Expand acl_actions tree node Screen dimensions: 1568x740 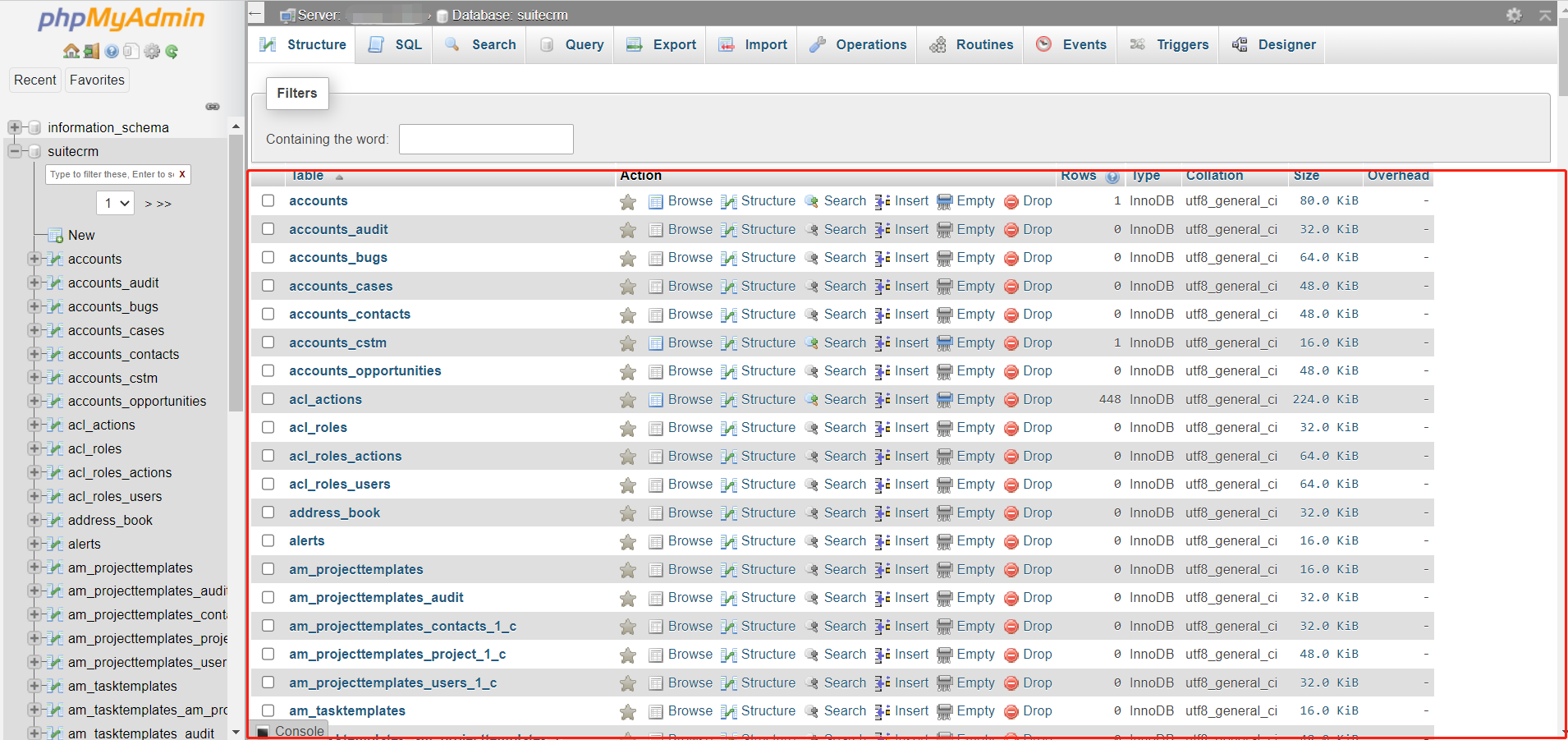(x=34, y=425)
